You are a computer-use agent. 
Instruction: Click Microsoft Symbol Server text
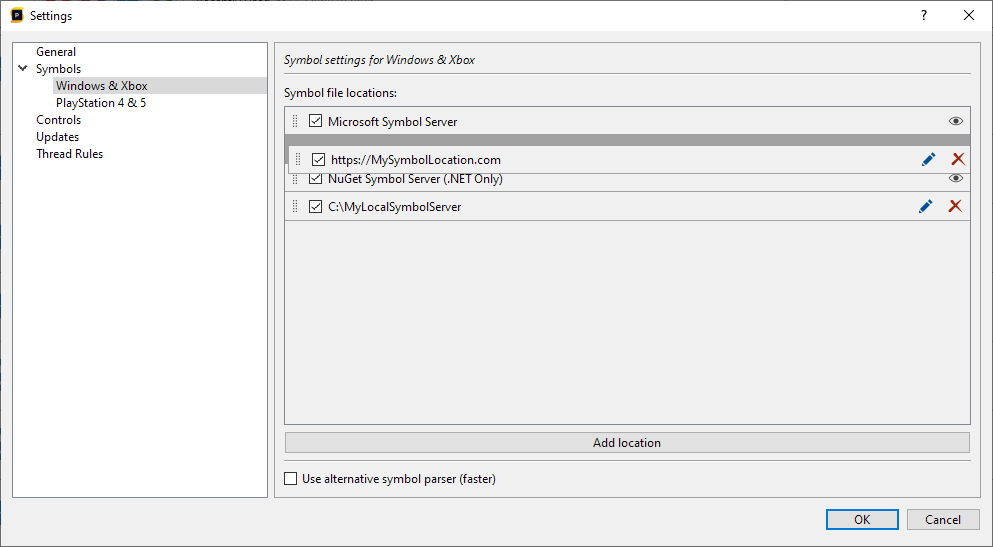pos(393,122)
